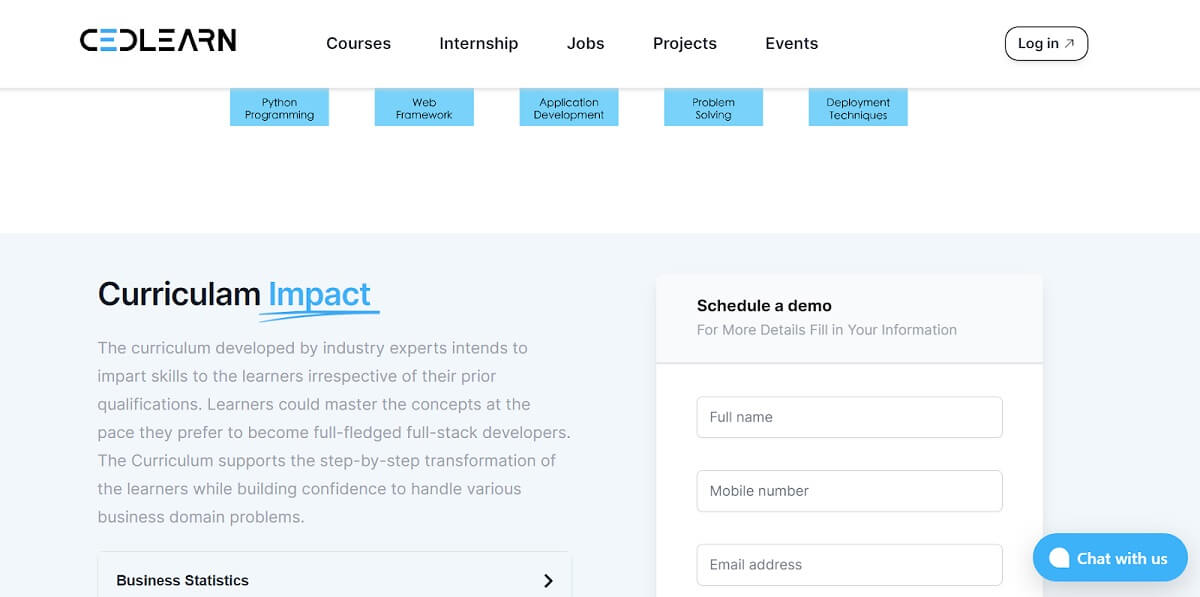The image size is (1200, 597).
Task: Select the Web Framework skill tag
Action: 424,106
